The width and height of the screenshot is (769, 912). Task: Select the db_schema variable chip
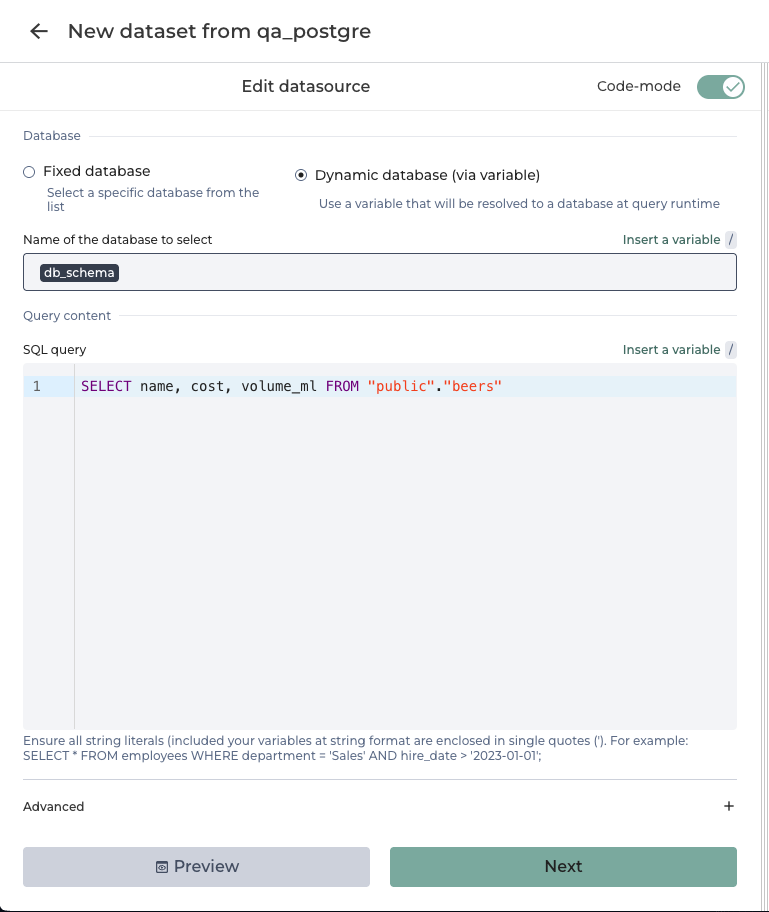click(79, 273)
